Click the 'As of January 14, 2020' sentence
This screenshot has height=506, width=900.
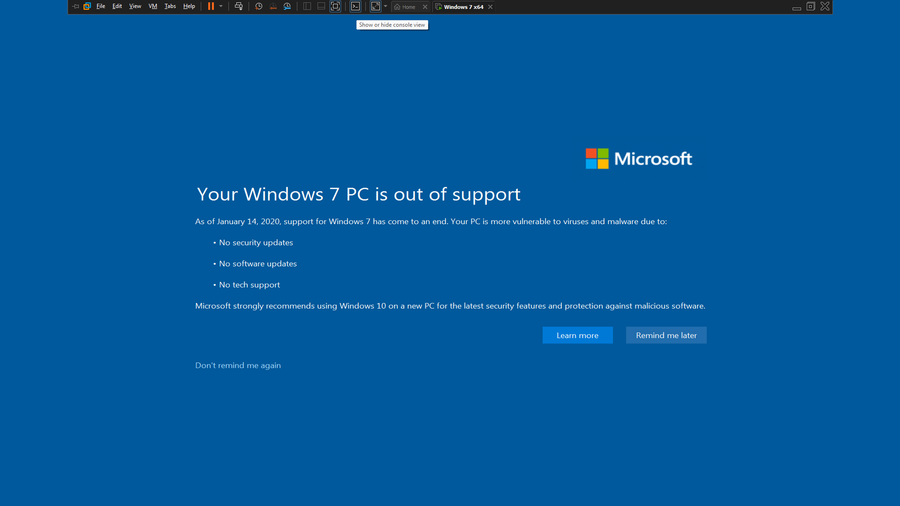(431, 221)
